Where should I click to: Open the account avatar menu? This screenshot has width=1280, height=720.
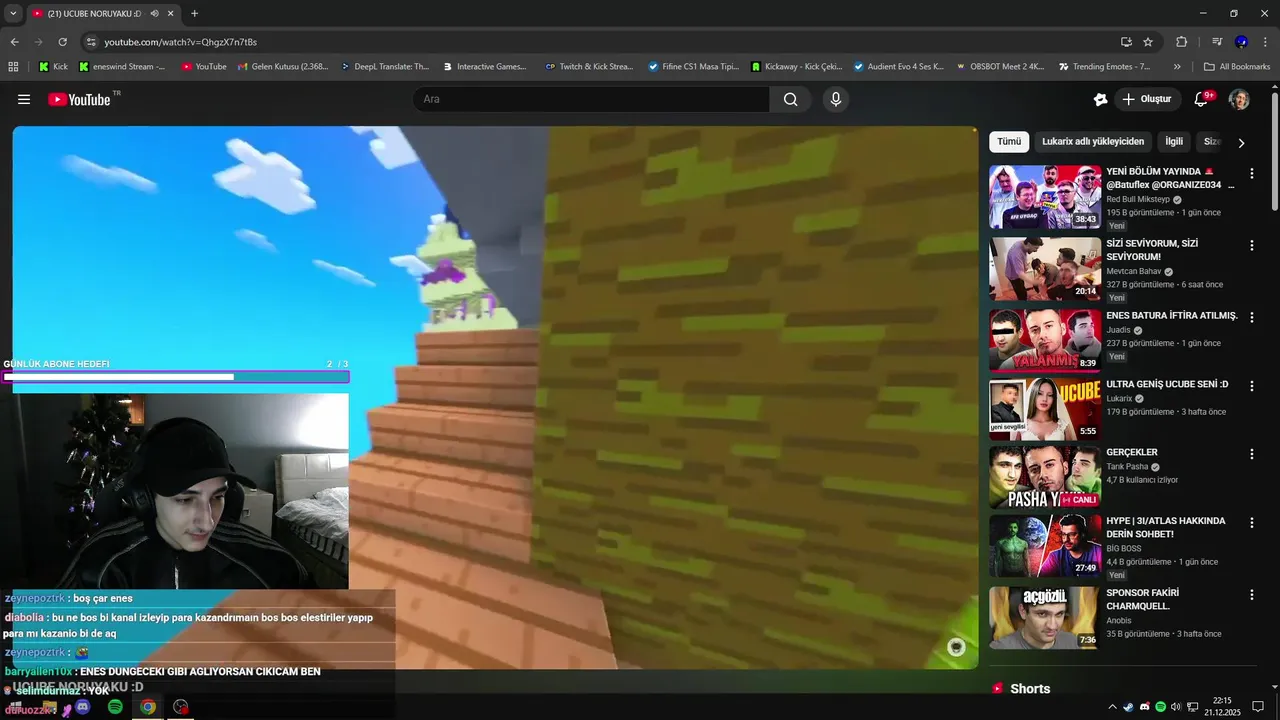(1239, 99)
